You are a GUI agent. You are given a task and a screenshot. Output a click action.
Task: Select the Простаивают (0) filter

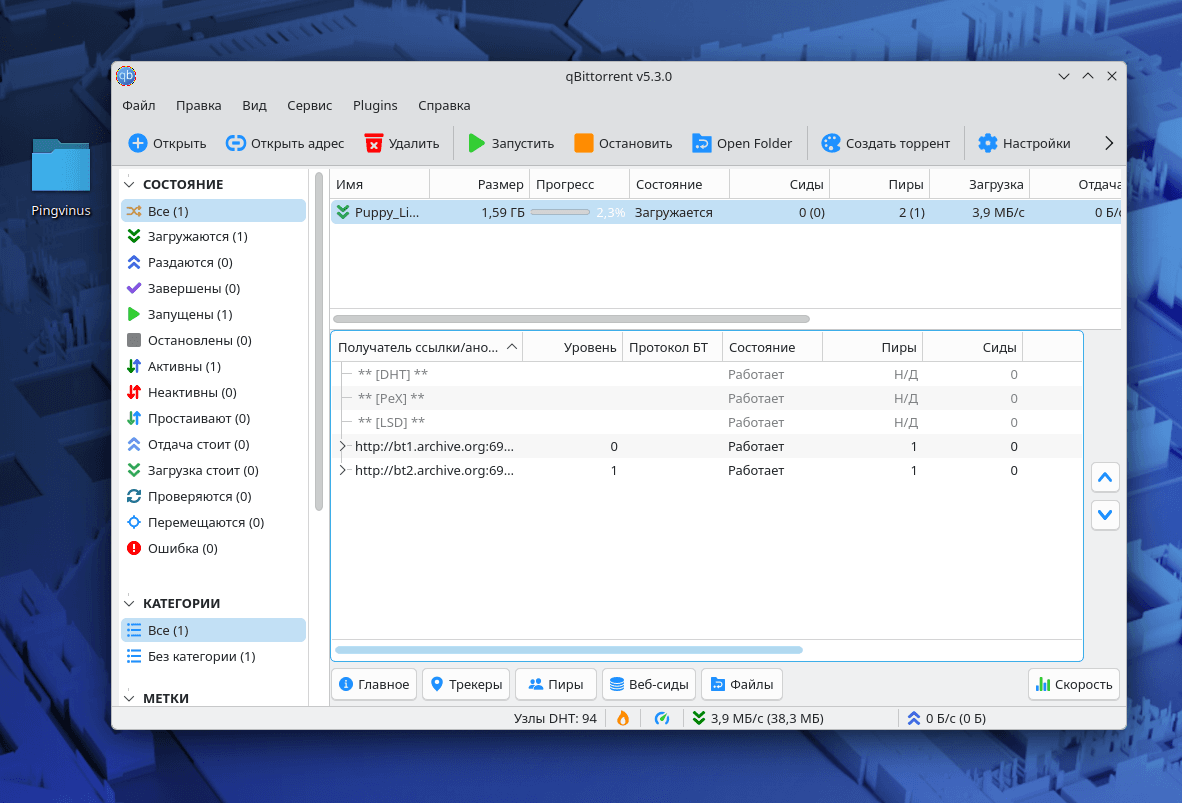pos(213,418)
